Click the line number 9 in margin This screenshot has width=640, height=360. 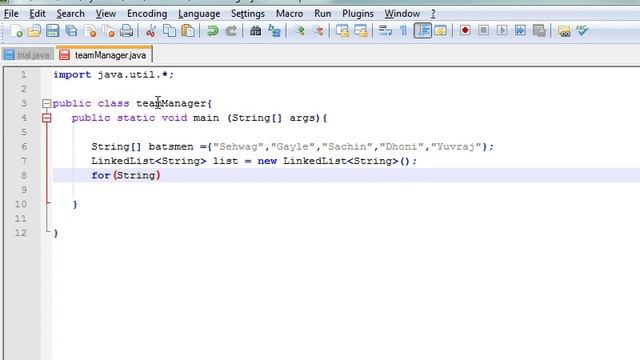coord(24,190)
